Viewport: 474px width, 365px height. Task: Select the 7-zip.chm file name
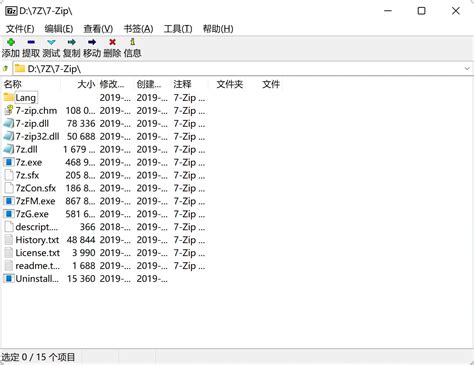(36, 111)
